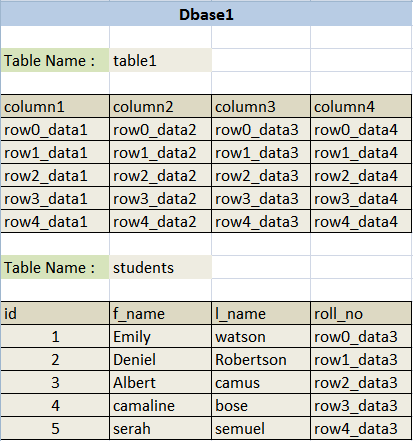
Task: Select cell row3_data4
Action: tap(361, 198)
